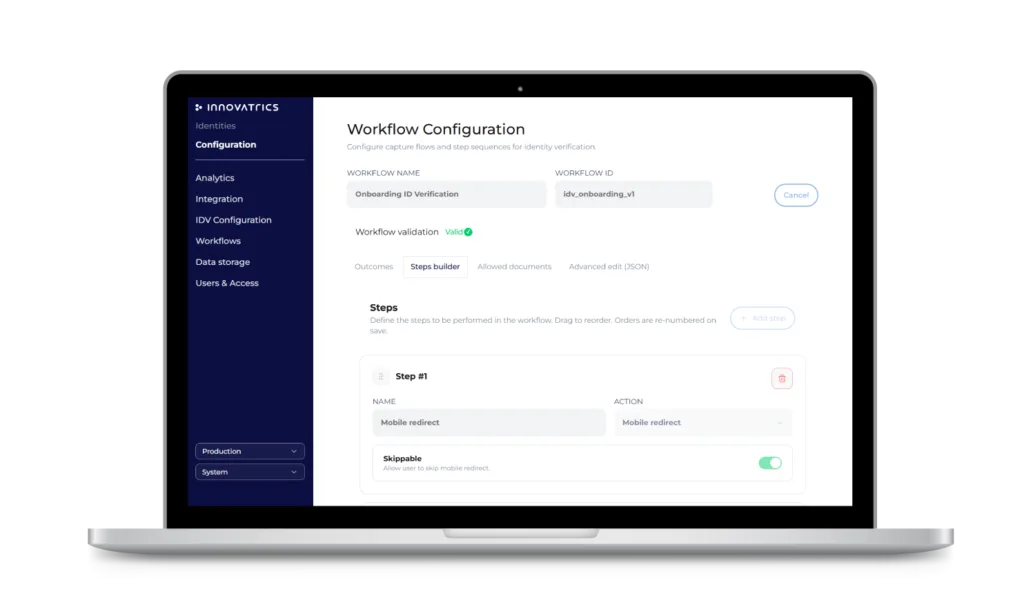Viewport: 1024px width, 616px height.
Task: Click the Workflow Name input field
Action: [x=446, y=194]
